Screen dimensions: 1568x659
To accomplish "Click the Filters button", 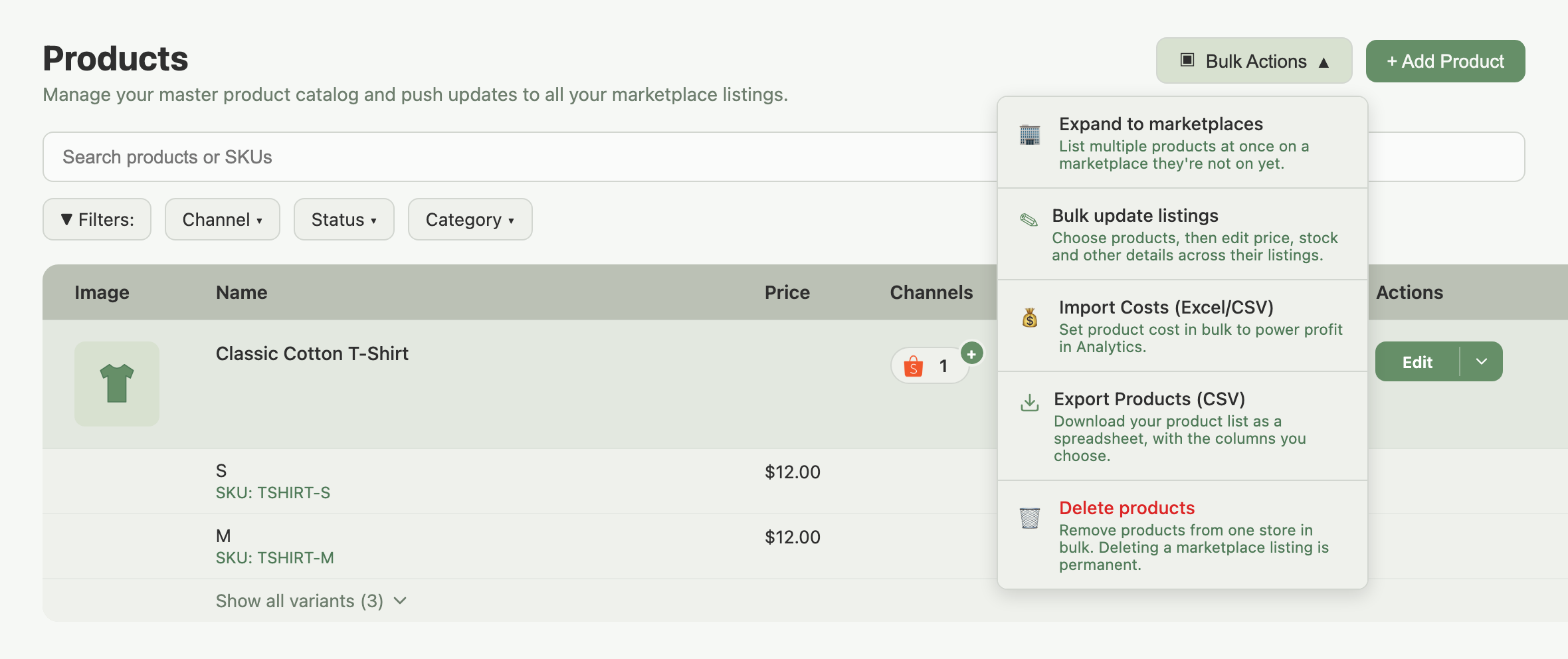I will [97, 219].
